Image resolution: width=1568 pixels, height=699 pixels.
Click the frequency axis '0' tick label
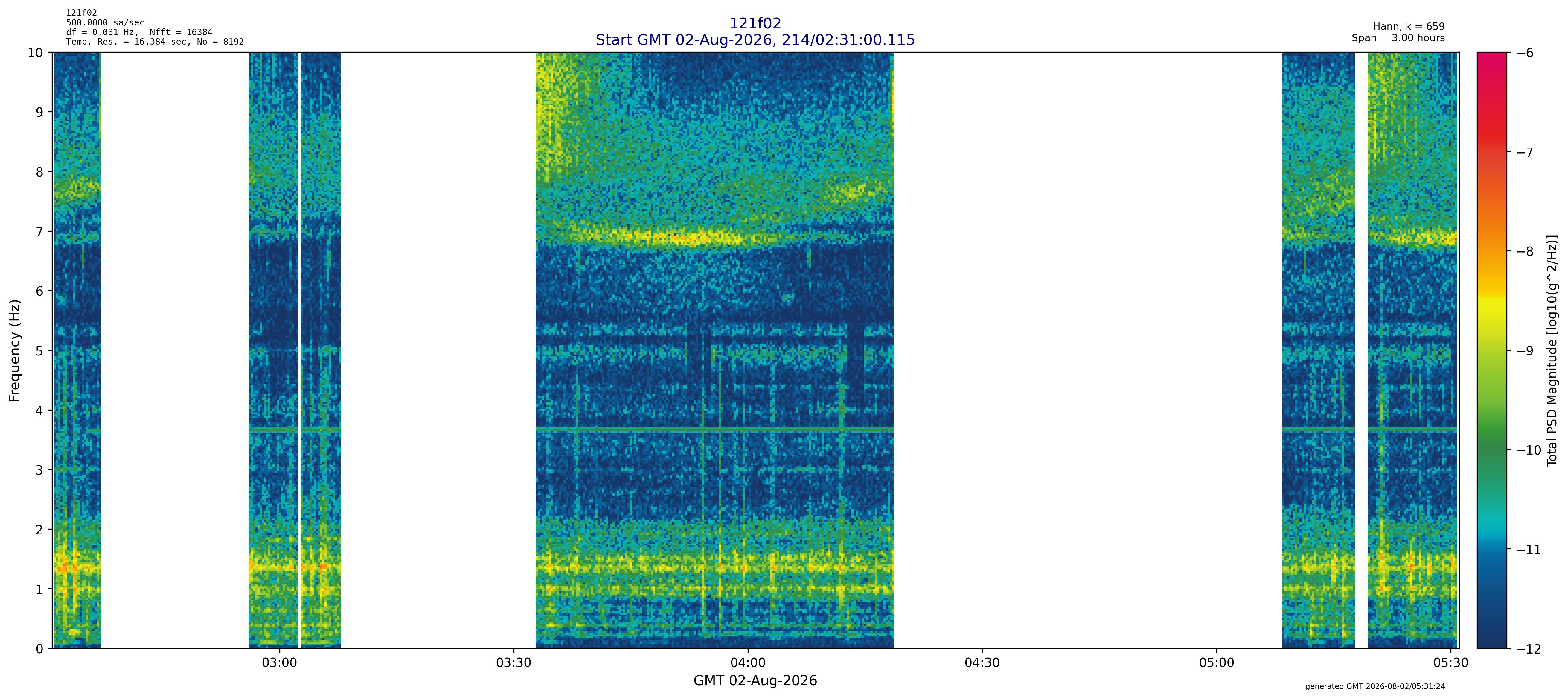point(40,649)
